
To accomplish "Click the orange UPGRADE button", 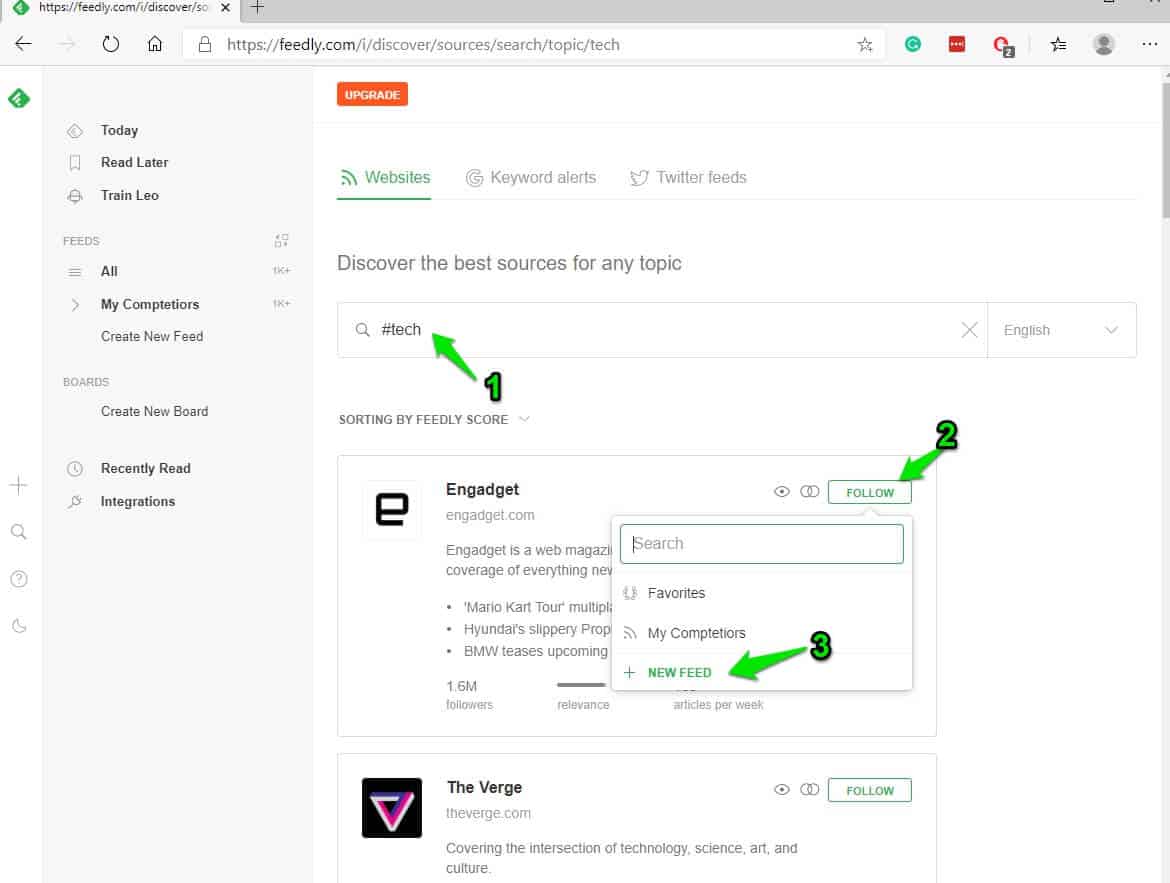I will pyautogui.click(x=372, y=95).
